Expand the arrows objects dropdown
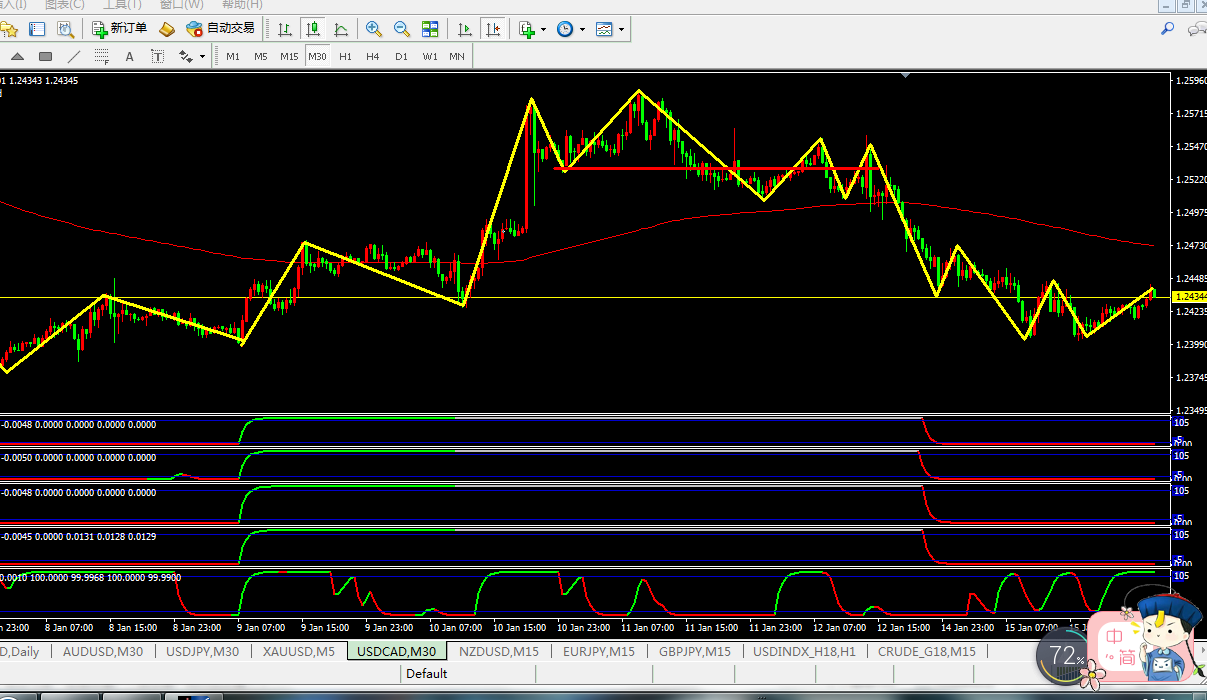The image size is (1207, 700). [202, 56]
